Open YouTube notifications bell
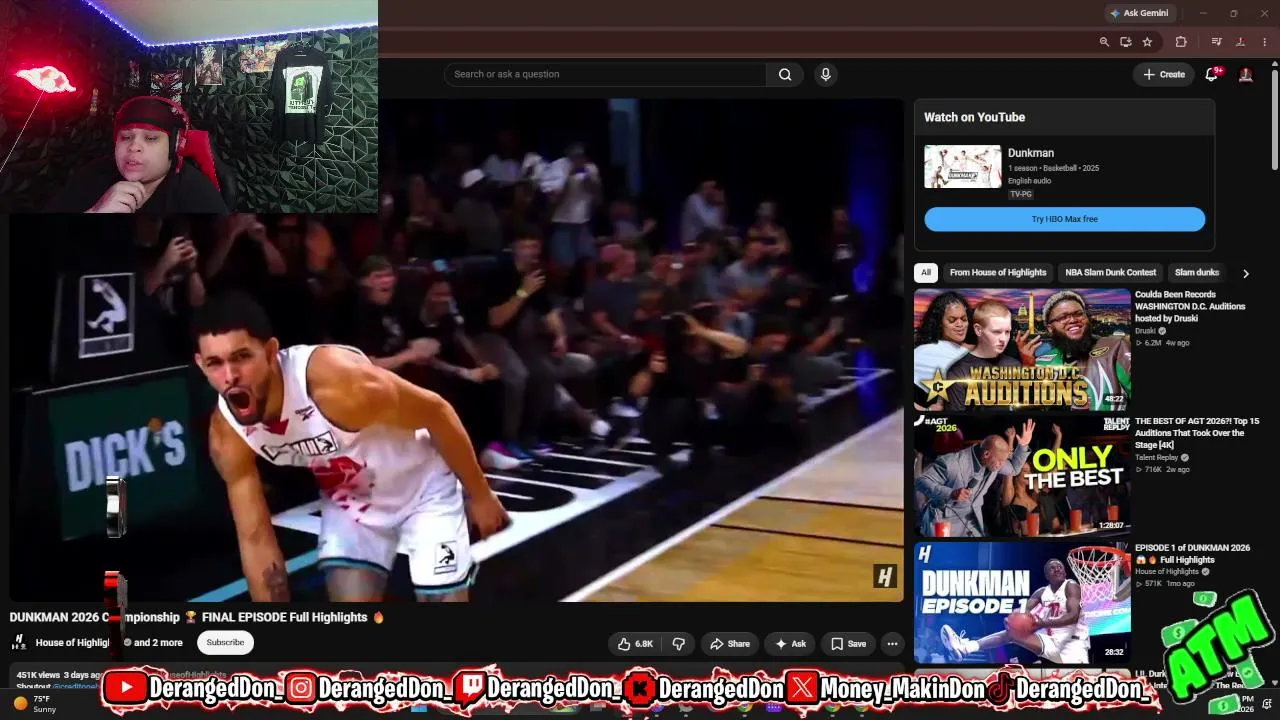The image size is (1280, 720). [x=1211, y=74]
